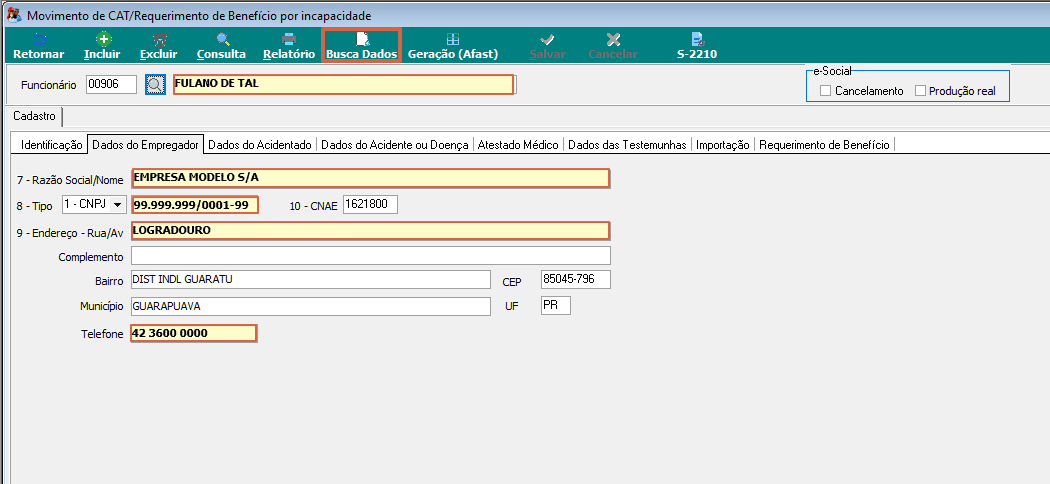Viewport: 1050px width, 484px height.
Task: Open the S-2210 document icon
Action: (x=697, y=39)
